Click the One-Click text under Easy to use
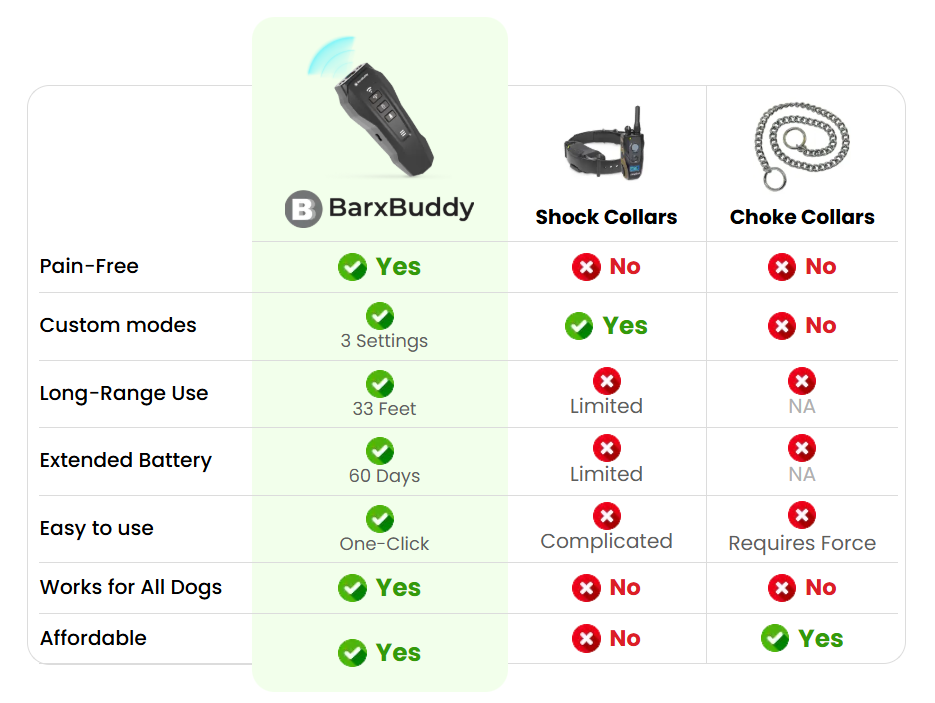 click(384, 544)
